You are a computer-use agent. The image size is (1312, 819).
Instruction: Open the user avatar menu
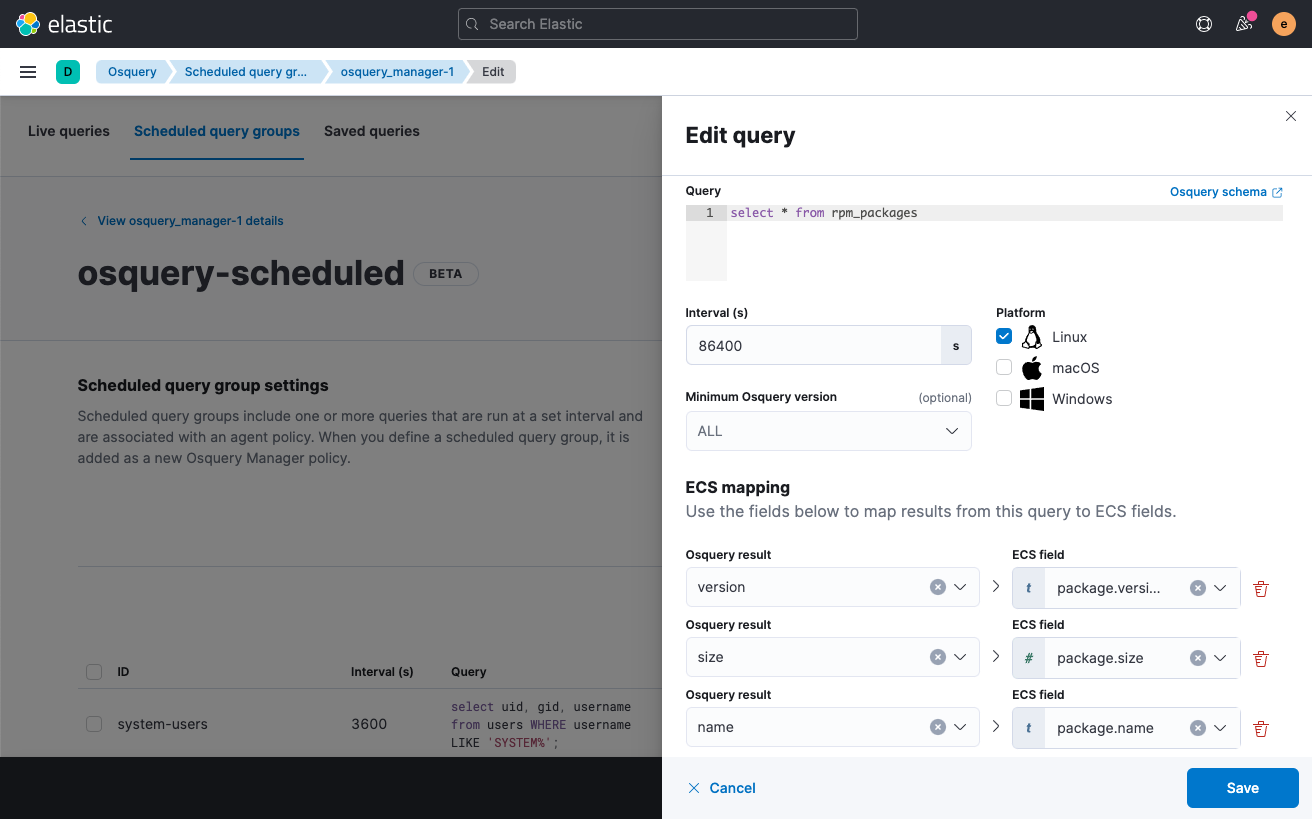[x=1284, y=24]
